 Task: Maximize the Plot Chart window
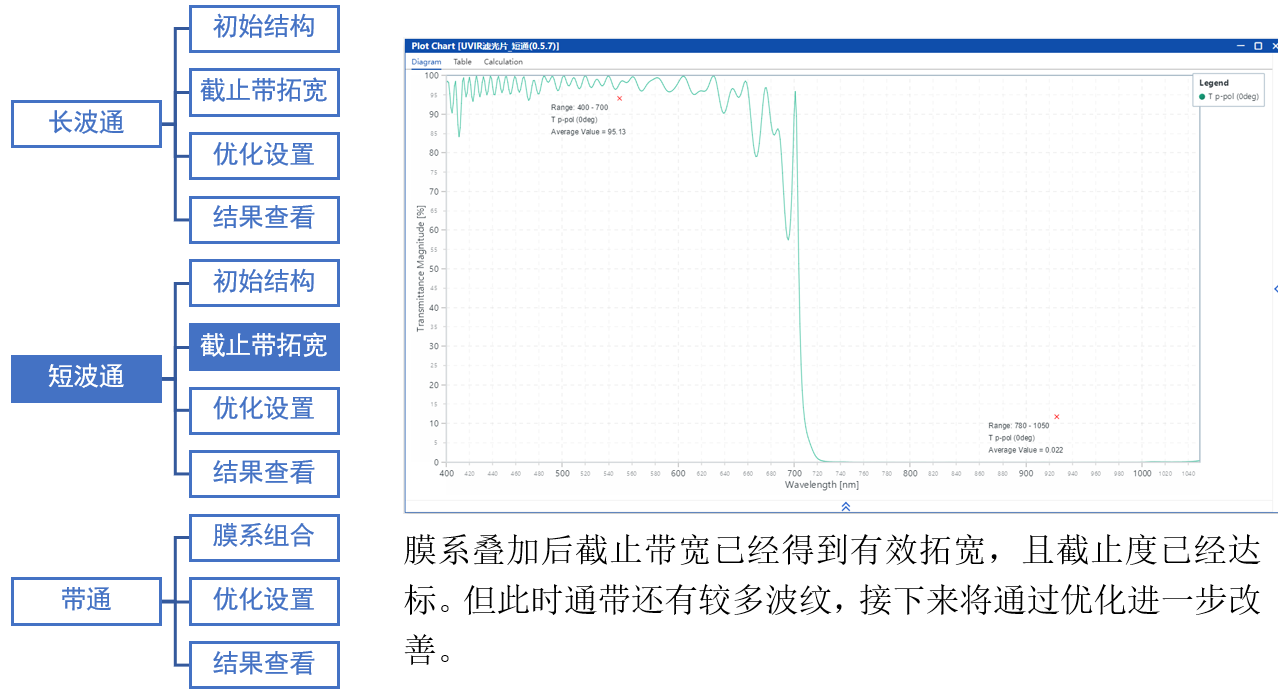pos(1257,46)
